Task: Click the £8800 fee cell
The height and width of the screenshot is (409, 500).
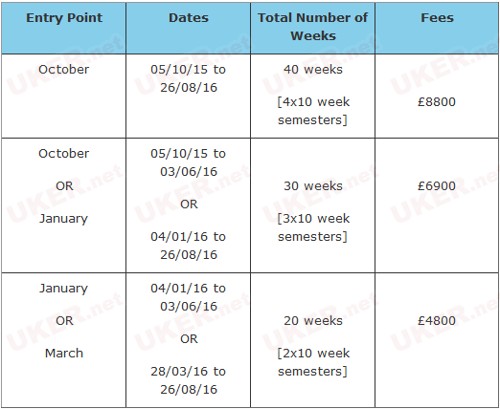Action: click(x=437, y=102)
